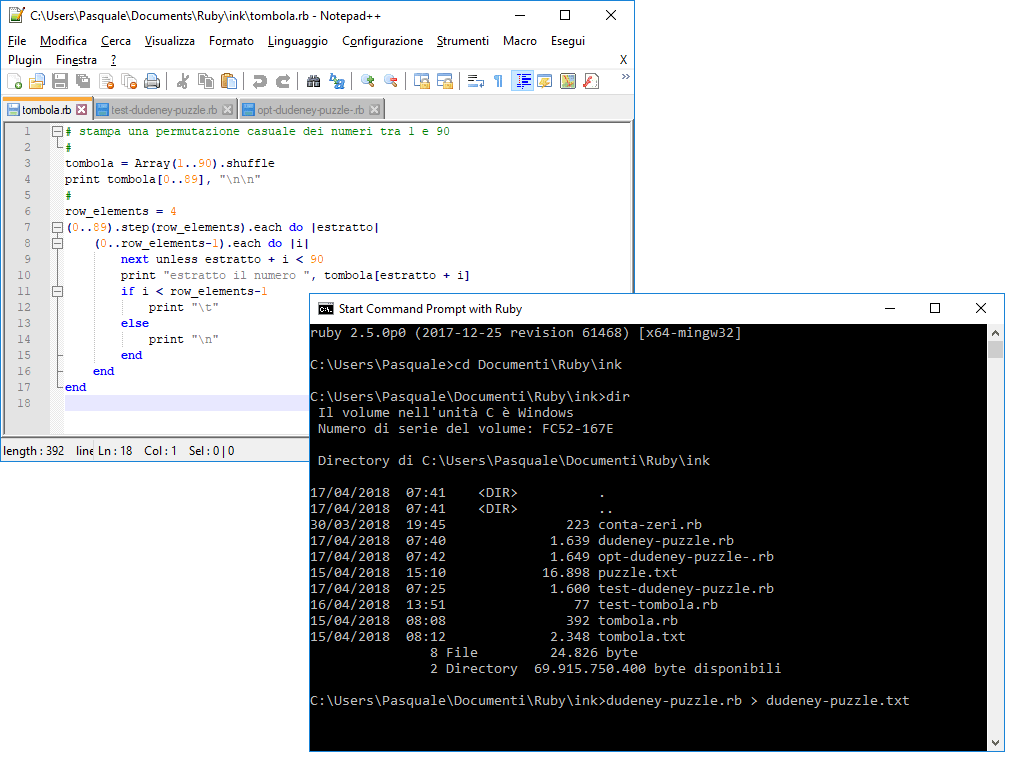Viewport: 1015px width, 761px height.
Task: Cut selection with the scissors icon
Action: (183, 81)
